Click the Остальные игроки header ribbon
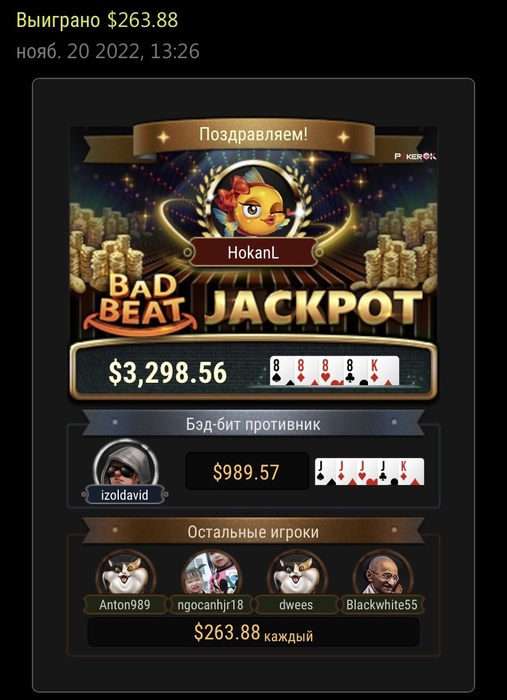The height and width of the screenshot is (700, 507). click(253, 532)
